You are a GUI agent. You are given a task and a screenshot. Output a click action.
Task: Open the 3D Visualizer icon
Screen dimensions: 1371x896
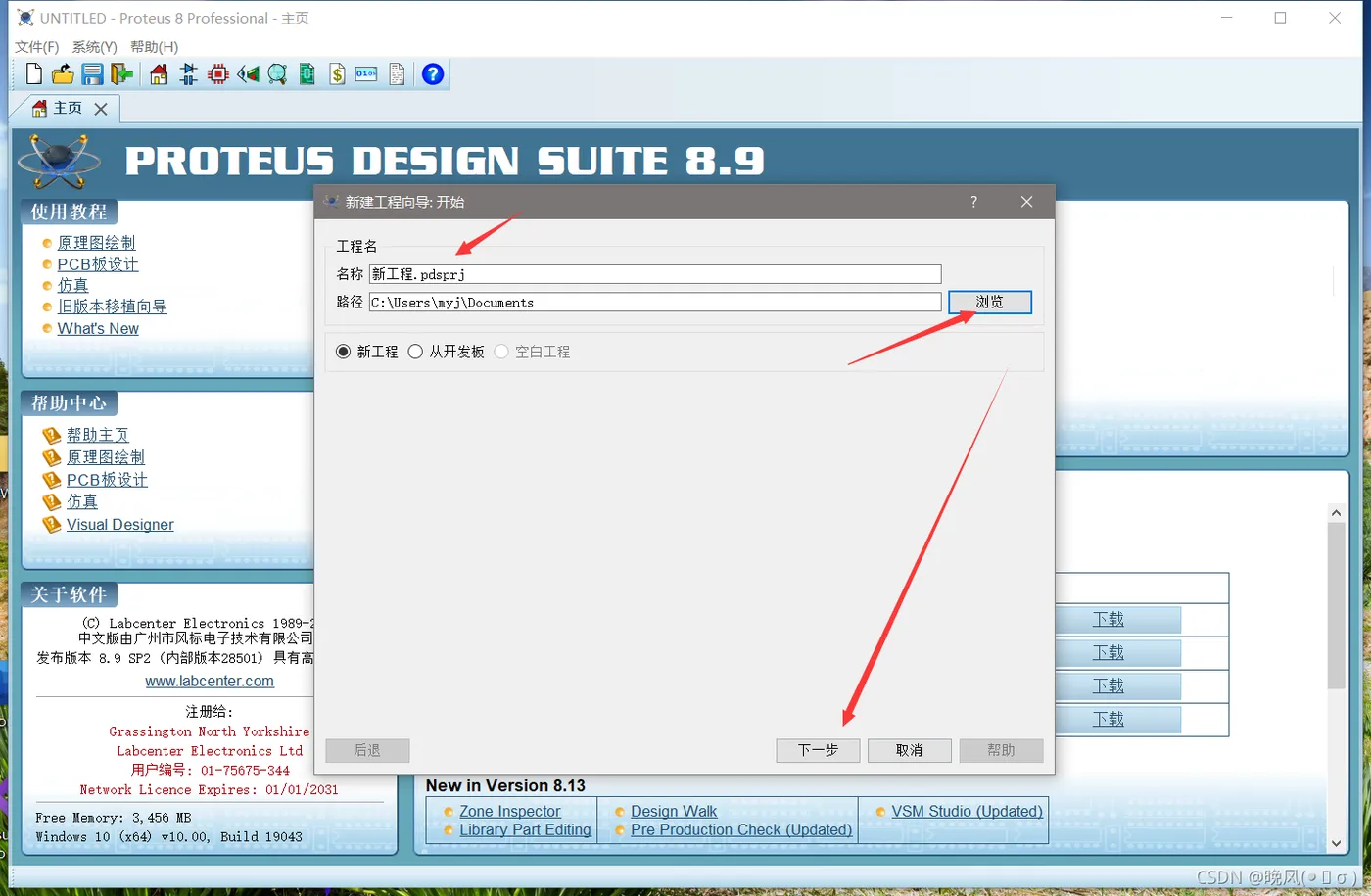pos(248,74)
